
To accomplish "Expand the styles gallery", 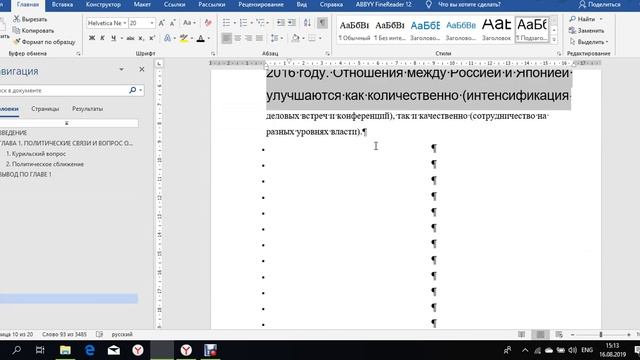I will coord(554,39).
